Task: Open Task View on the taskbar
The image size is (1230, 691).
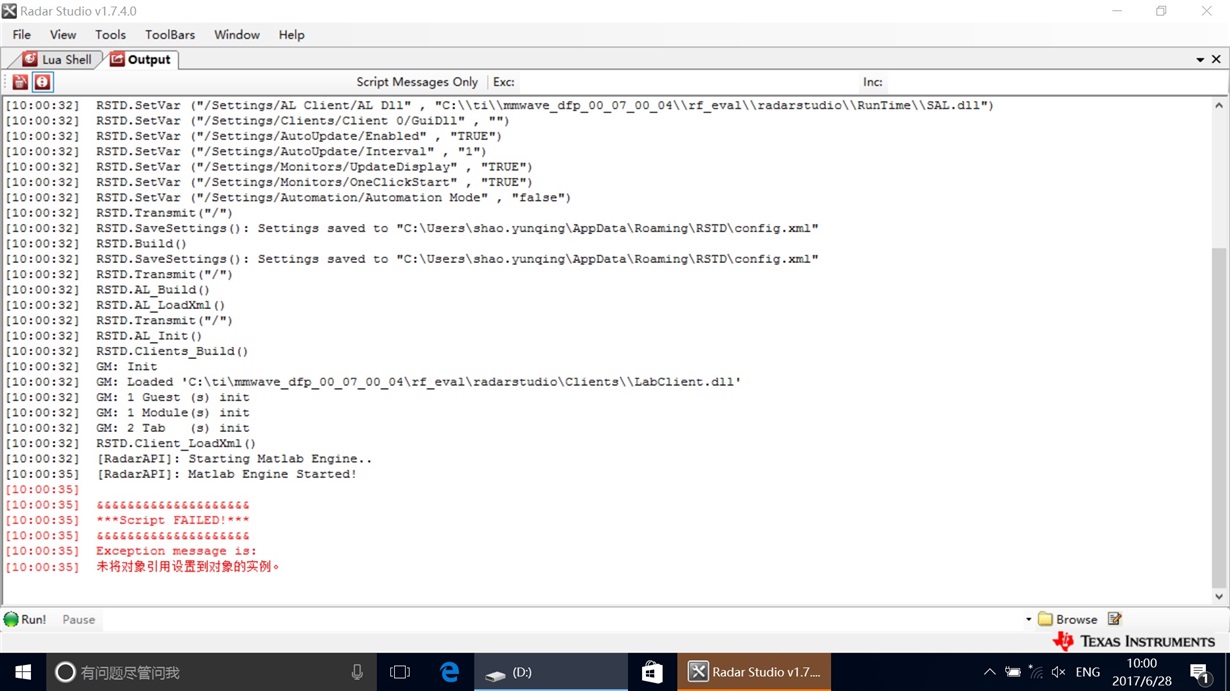Action: (400, 672)
